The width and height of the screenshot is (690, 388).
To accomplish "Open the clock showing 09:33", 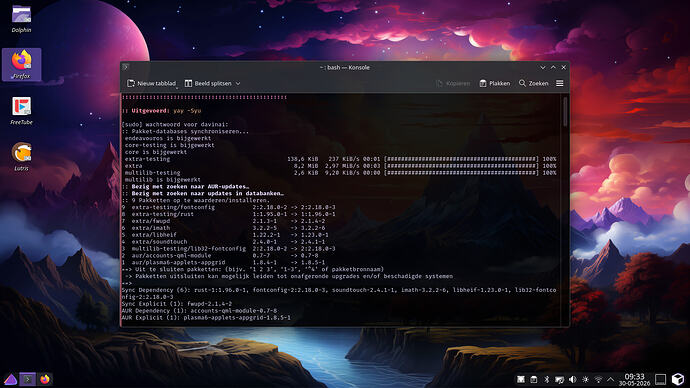I will point(634,379).
